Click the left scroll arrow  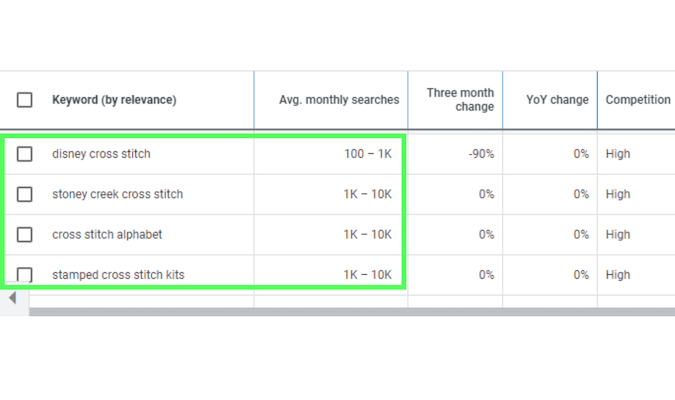[x=12, y=298]
